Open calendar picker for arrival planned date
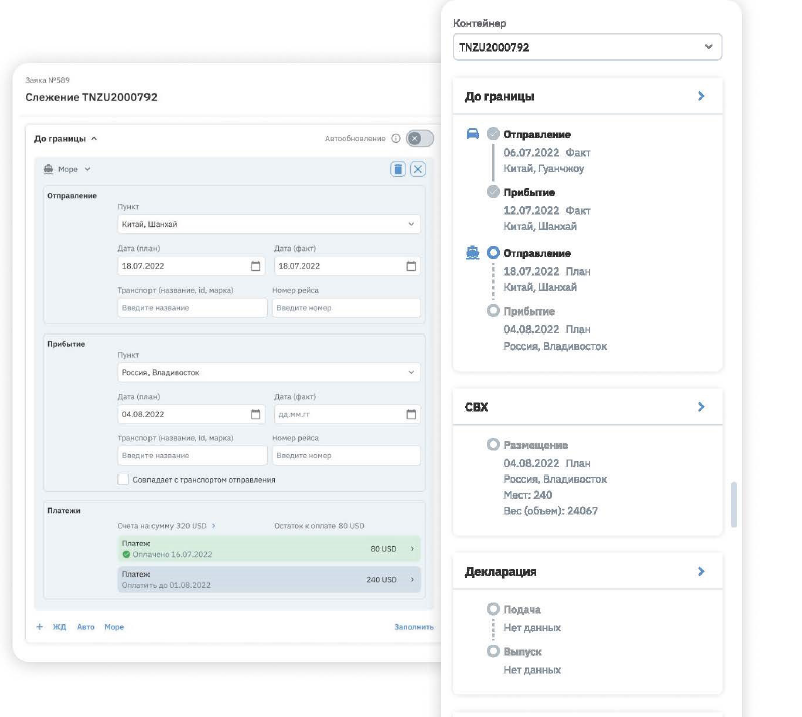 click(255, 414)
